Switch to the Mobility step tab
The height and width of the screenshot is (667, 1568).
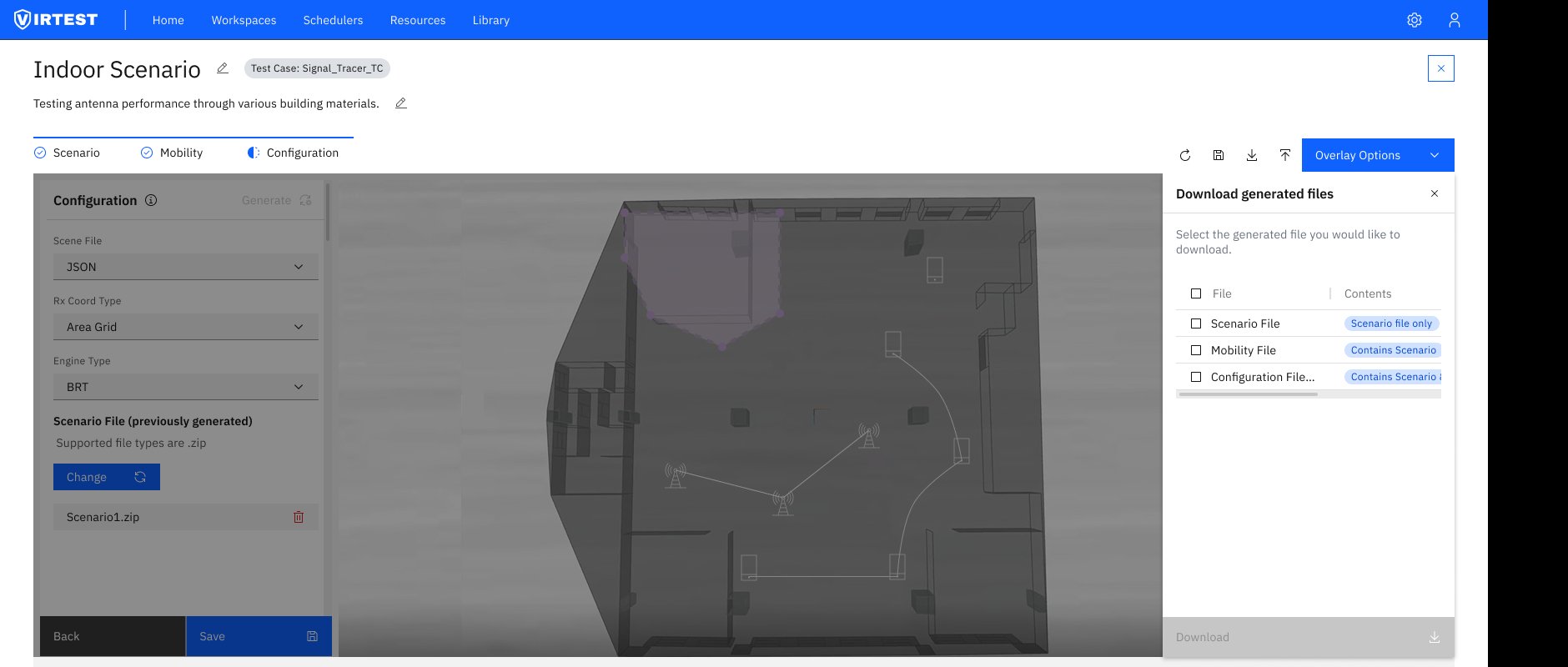pos(172,153)
